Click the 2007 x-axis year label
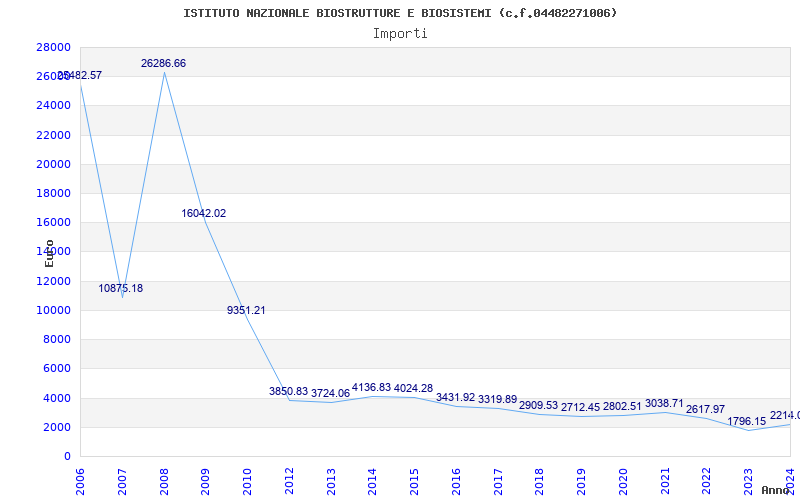The image size is (800, 500). (x=122, y=482)
